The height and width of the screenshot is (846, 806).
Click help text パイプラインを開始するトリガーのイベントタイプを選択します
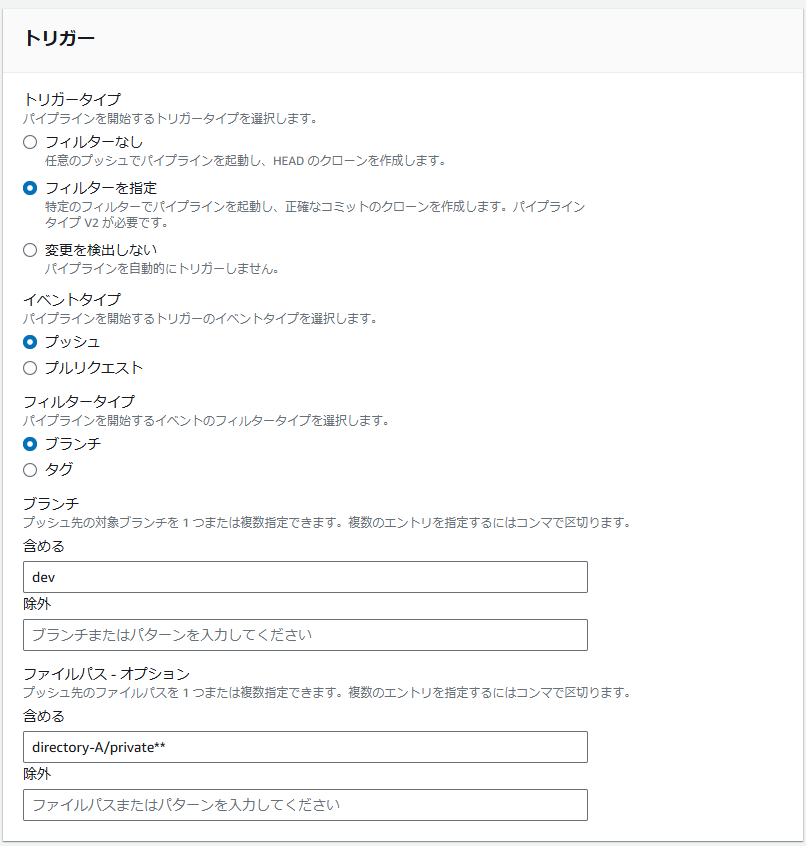(x=200, y=319)
